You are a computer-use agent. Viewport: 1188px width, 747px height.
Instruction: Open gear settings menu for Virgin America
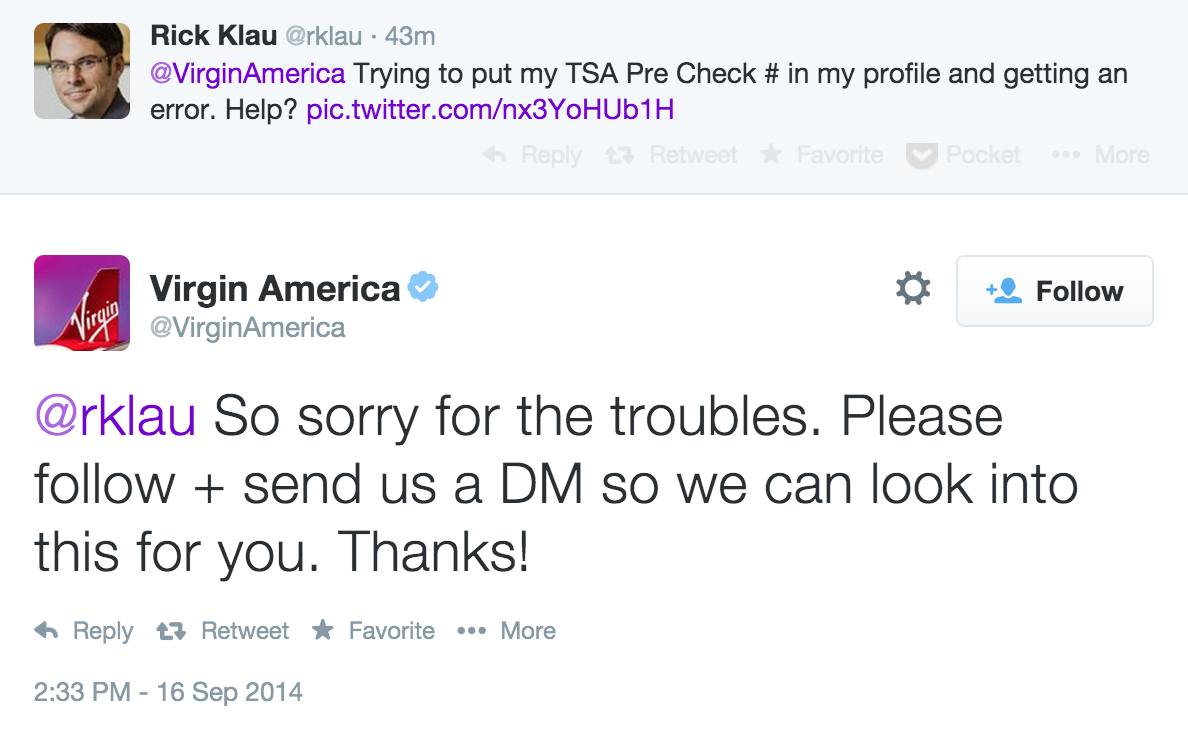click(x=913, y=289)
